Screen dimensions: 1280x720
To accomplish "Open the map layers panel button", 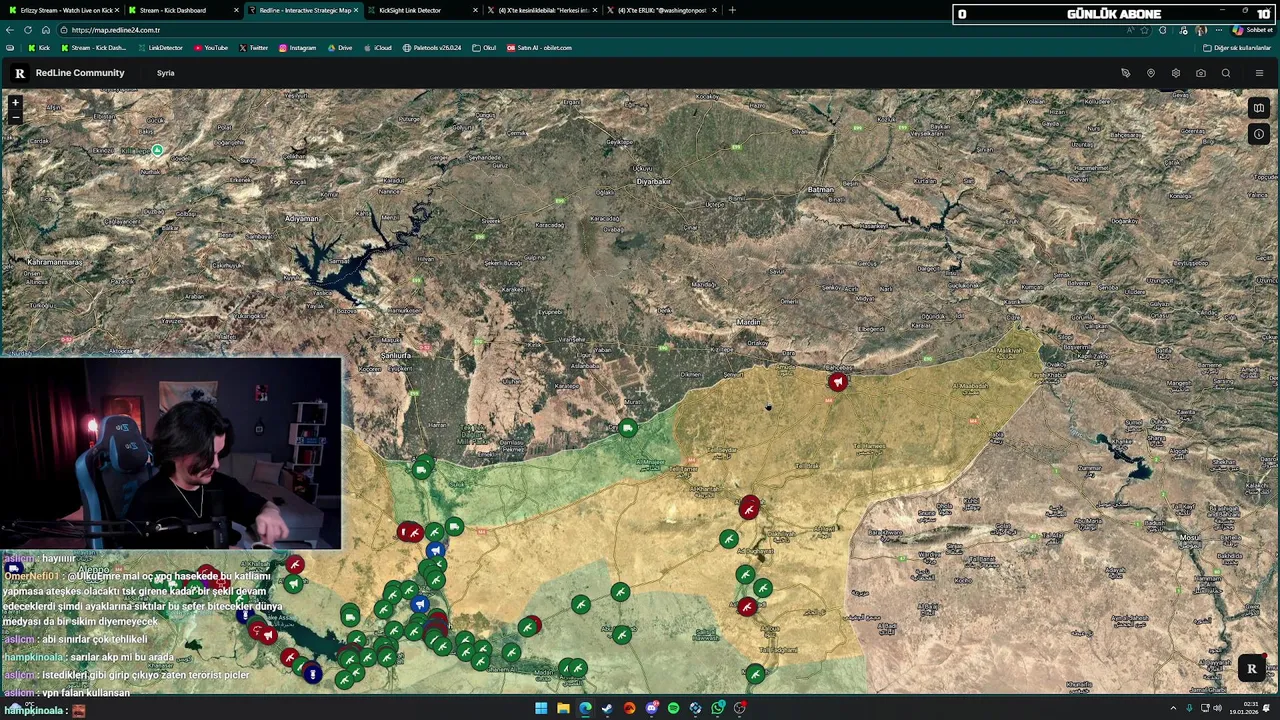I will coord(1259,108).
